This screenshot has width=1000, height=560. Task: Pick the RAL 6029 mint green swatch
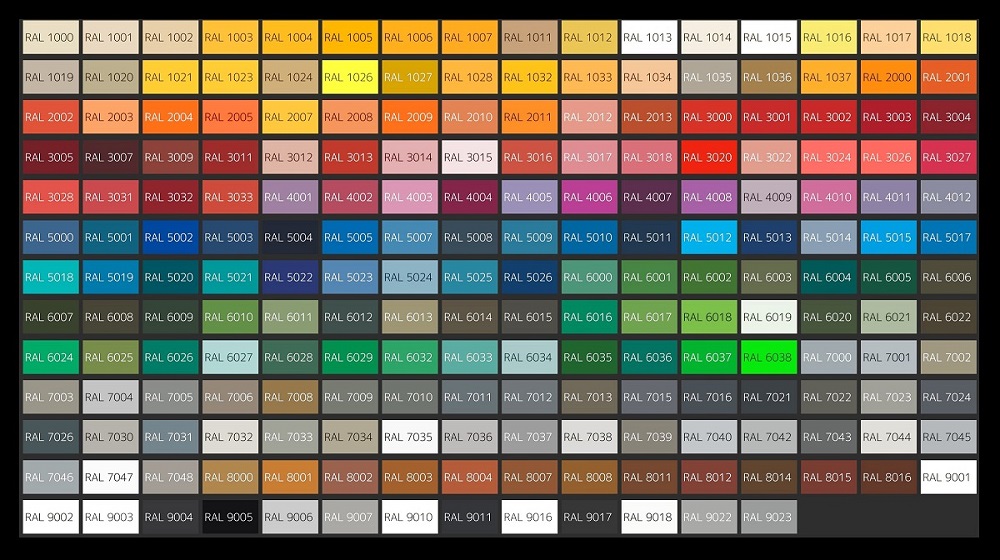[349, 357]
